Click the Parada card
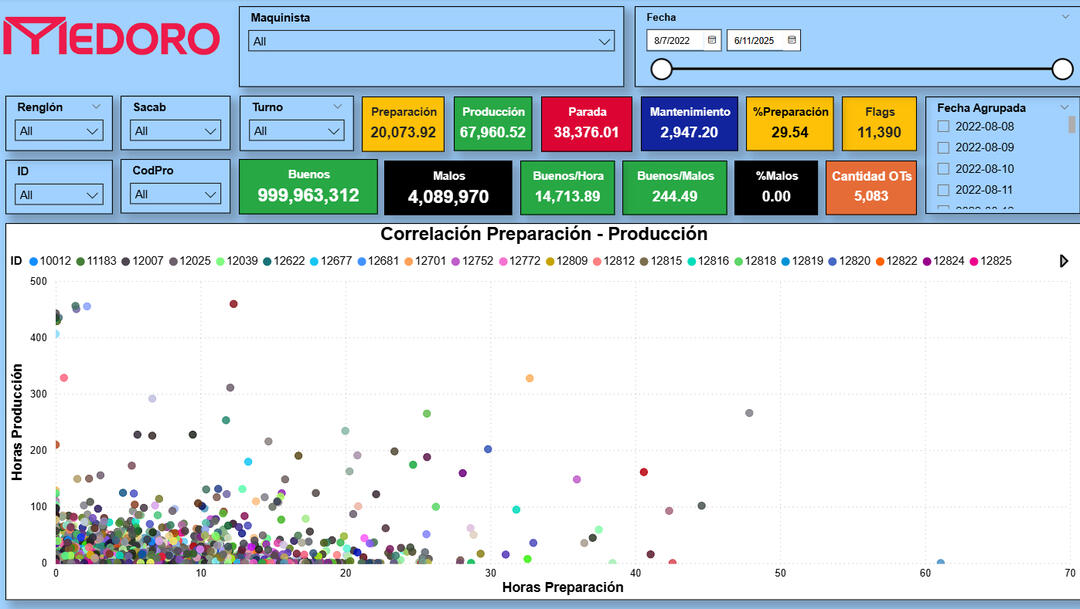This screenshot has height=609, width=1080. click(x=587, y=123)
